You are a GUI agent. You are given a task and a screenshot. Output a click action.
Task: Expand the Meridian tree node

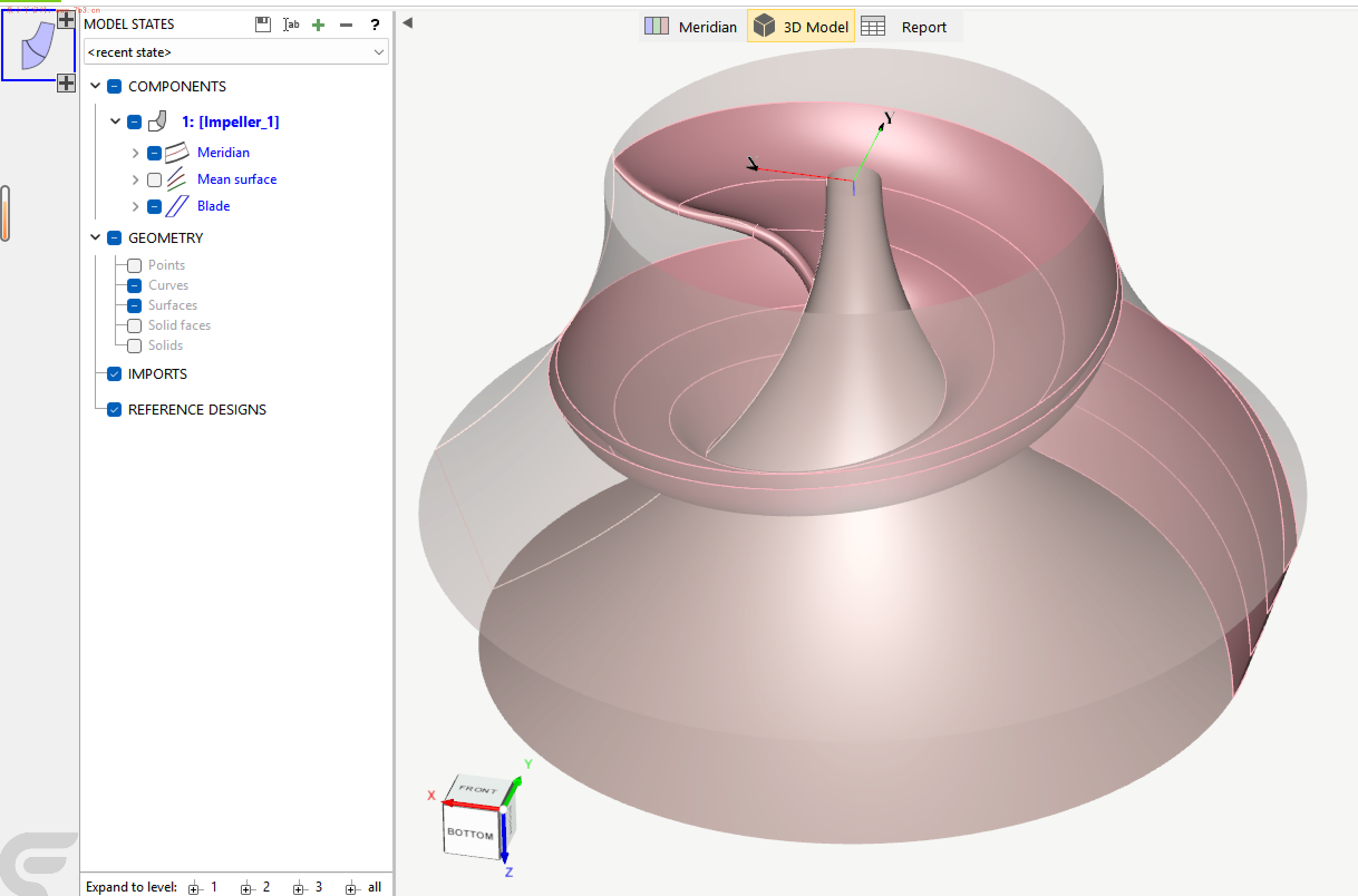tap(135, 153)
